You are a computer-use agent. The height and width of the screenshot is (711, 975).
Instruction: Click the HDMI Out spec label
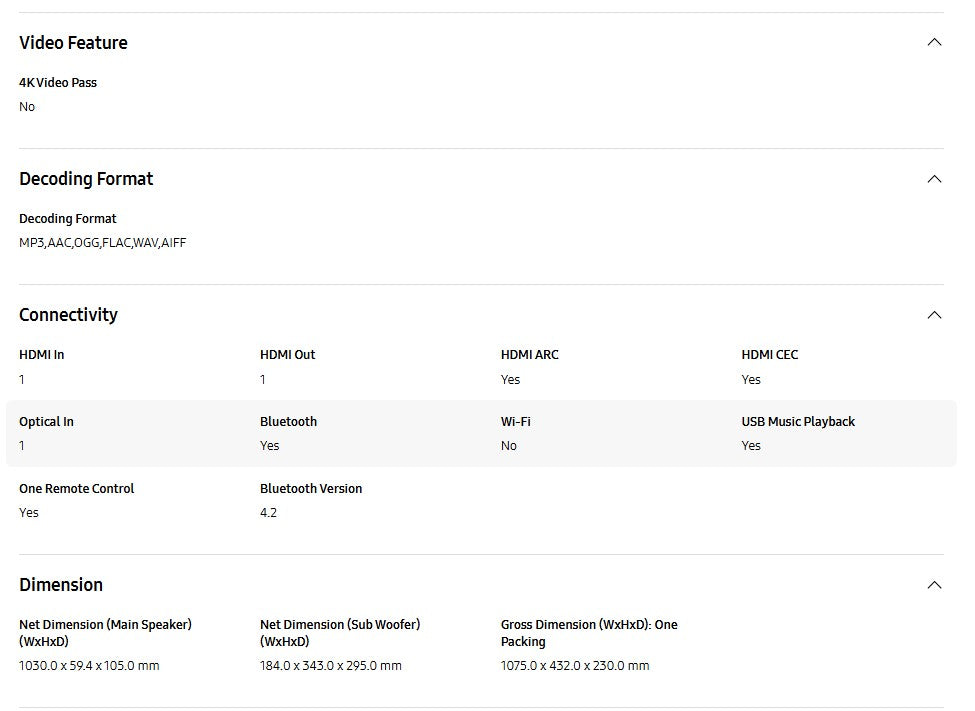pos(287,355)
